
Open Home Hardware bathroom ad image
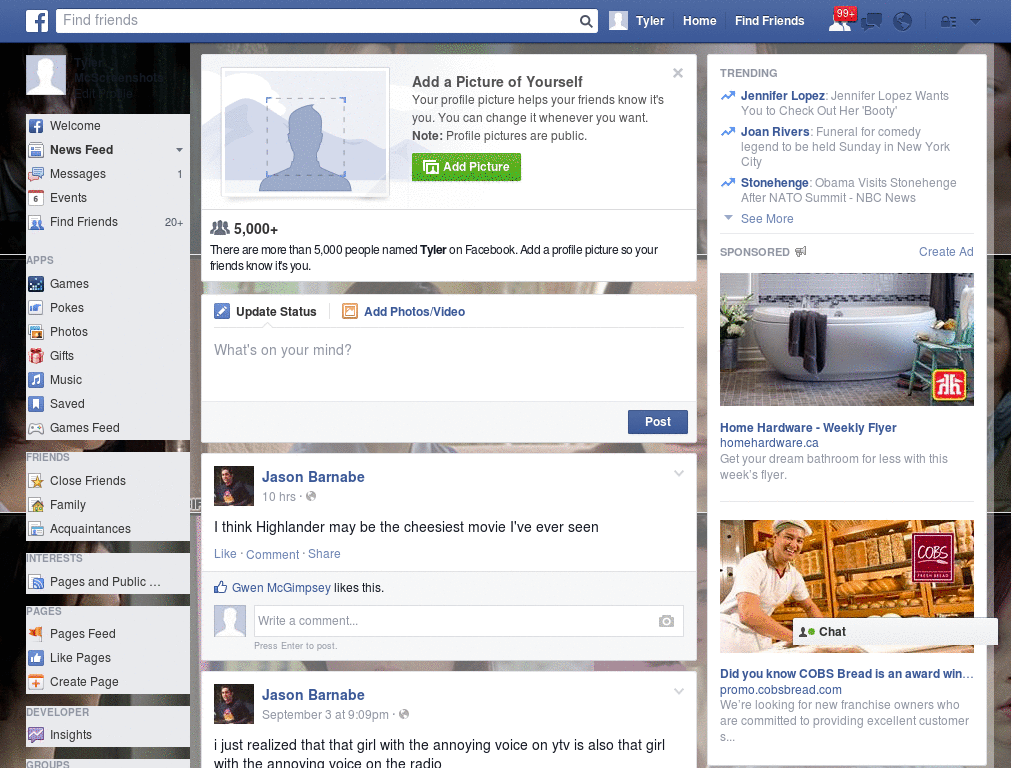click(x=846, y=340)
